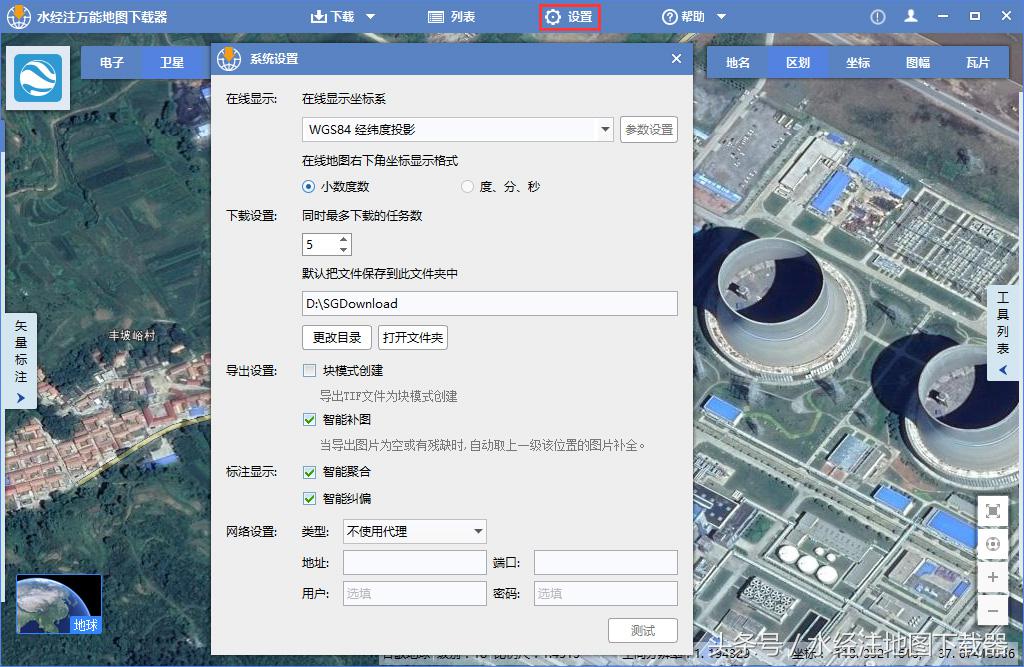Viewport: 1024px width, 667px height.
Task: Increase task count with the stepper arrow
Action: tap(343, 238)
